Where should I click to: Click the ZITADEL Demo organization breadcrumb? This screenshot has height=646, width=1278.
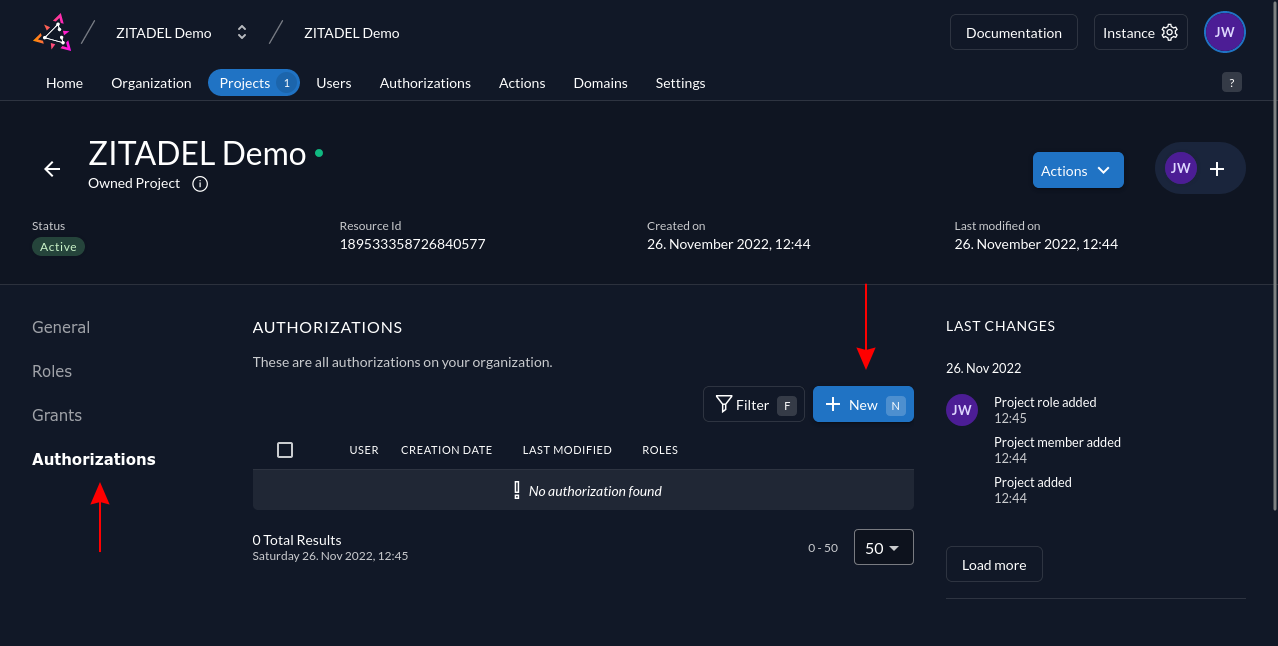tap(164, 33)
